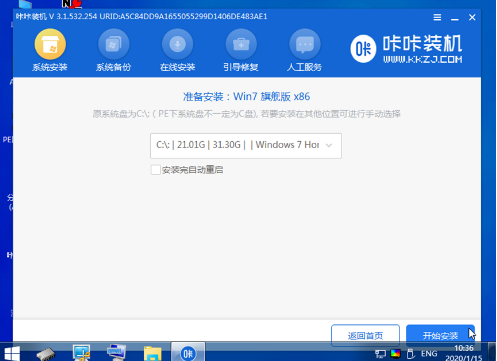Close the 咔咔装机 window
The image size is (497, 361).
(x=472, y=17)
